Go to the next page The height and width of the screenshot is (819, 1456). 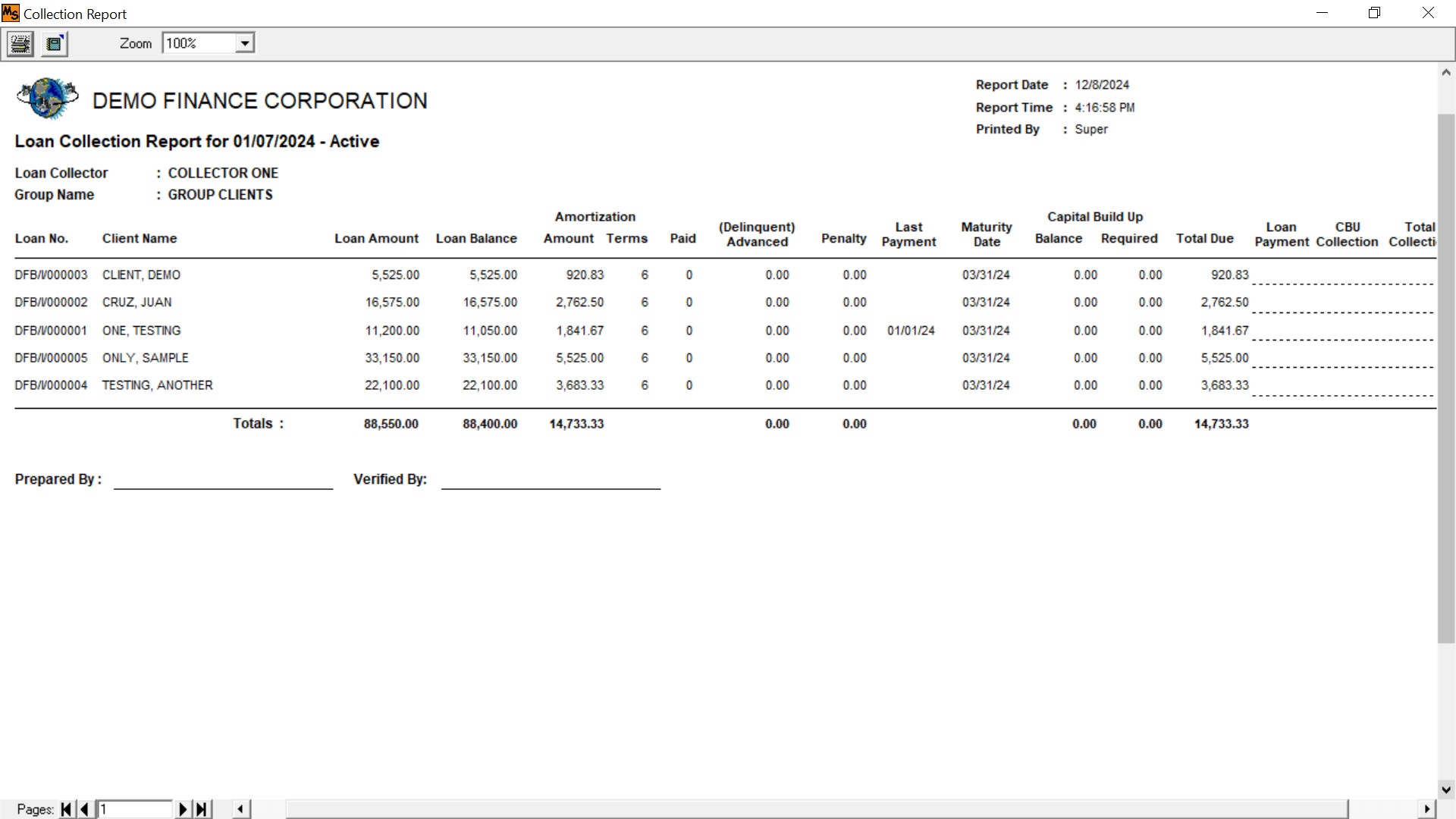tap(182, 809)
